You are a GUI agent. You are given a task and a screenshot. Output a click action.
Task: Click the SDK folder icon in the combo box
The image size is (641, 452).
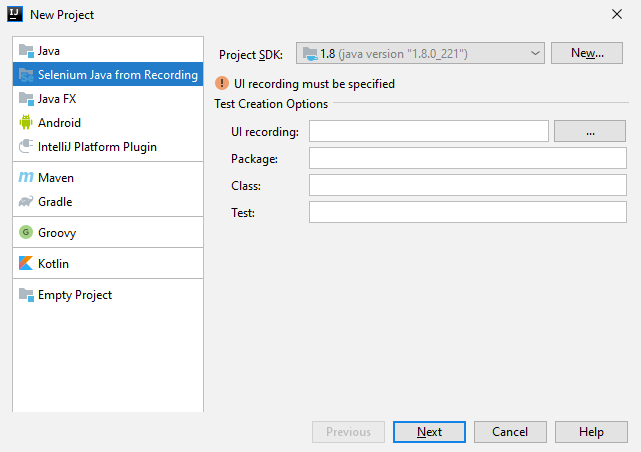coord(310,54)
